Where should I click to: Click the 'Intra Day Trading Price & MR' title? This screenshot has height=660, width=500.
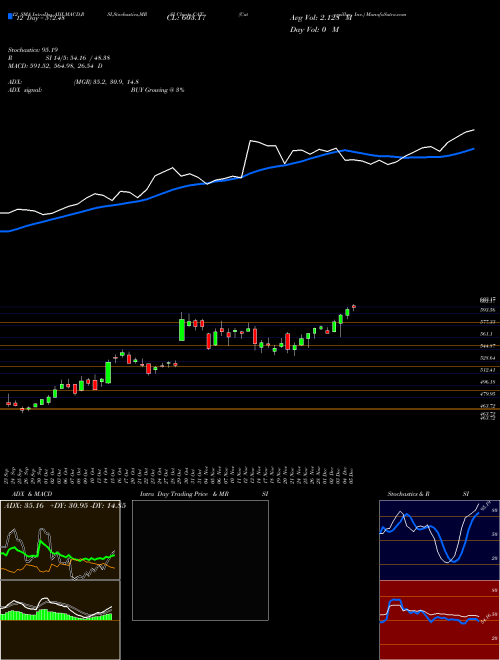pyautogui.click(x=185, y=494)
